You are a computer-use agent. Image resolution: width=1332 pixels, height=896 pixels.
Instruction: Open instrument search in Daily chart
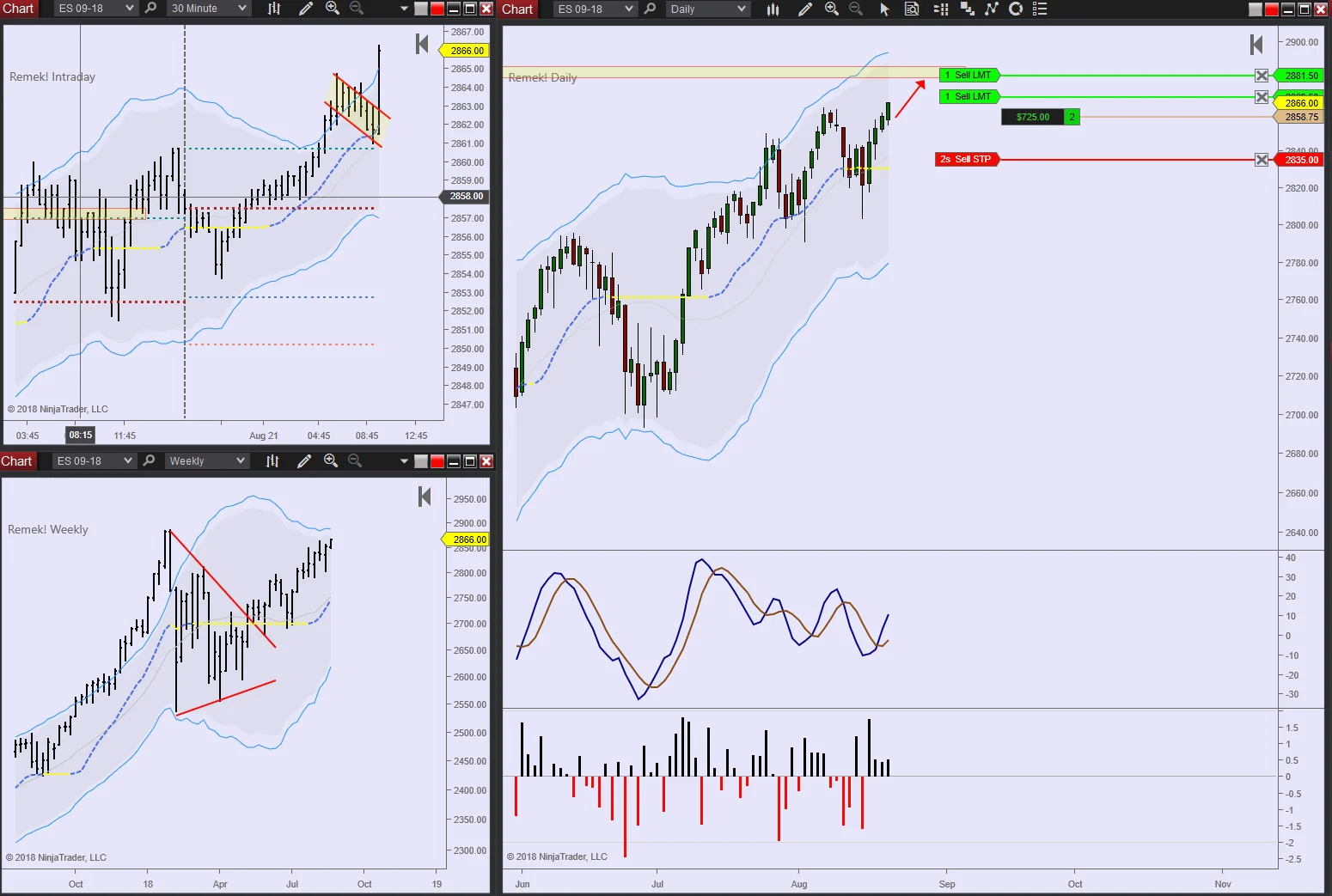coord(651,9)
